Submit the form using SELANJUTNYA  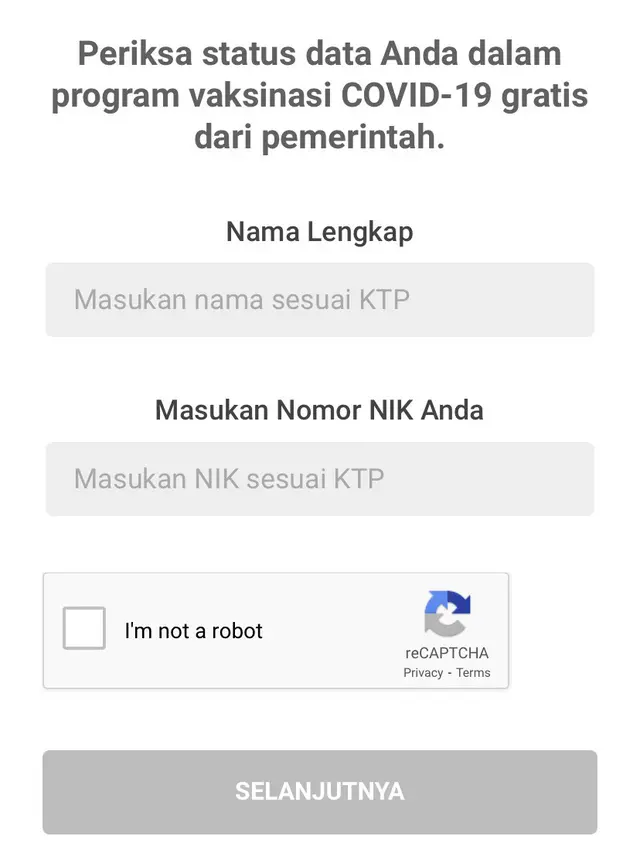319,792
